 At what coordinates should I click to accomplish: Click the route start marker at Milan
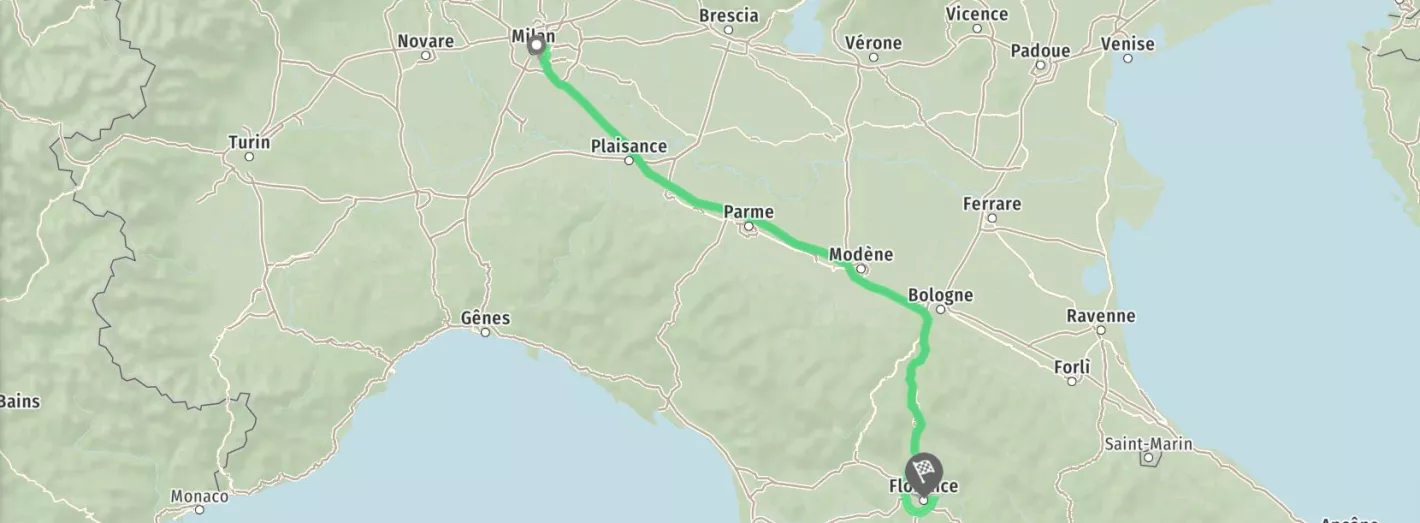click(536, 45)
